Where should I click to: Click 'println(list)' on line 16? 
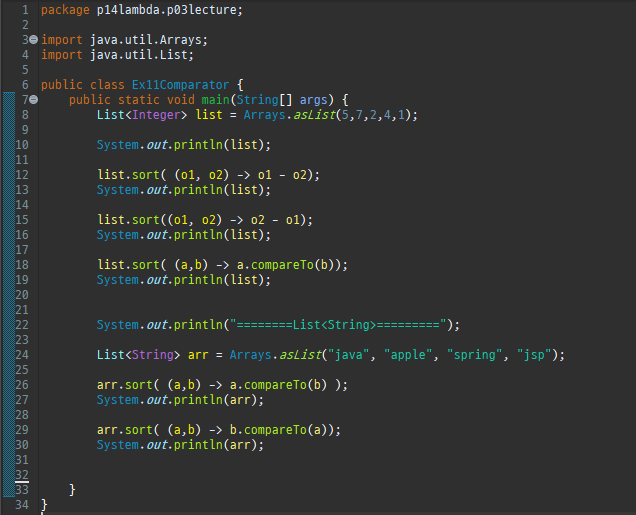(219, 235)
